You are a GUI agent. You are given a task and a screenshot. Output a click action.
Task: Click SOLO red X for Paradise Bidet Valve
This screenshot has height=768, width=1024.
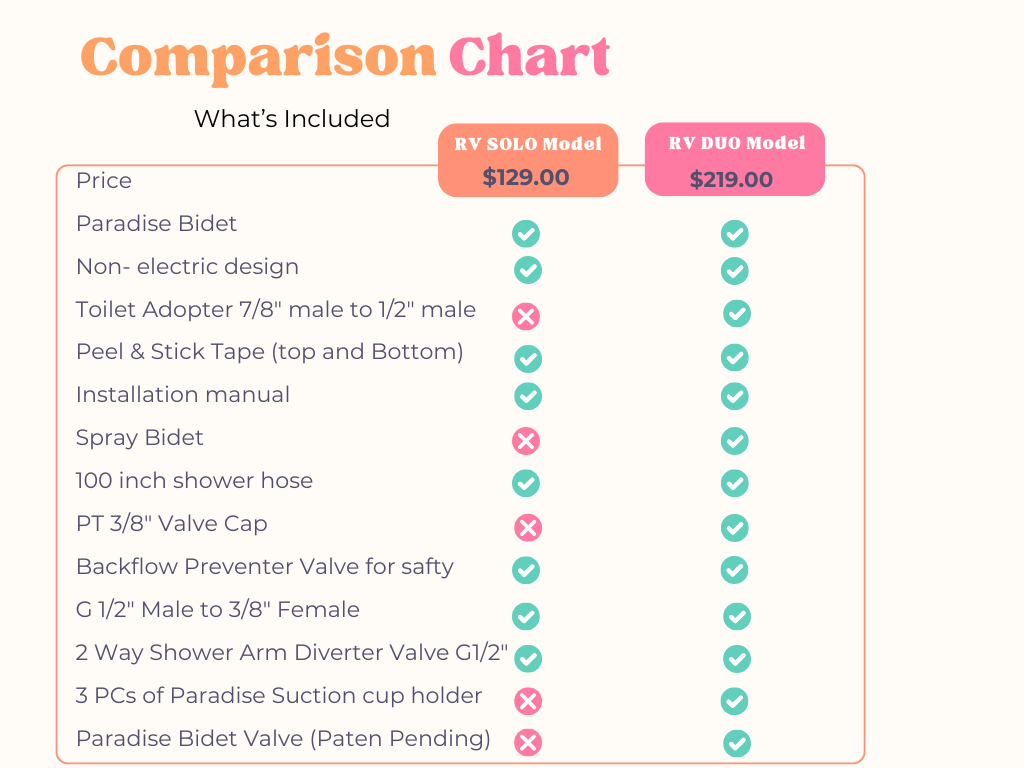point(528,742)
